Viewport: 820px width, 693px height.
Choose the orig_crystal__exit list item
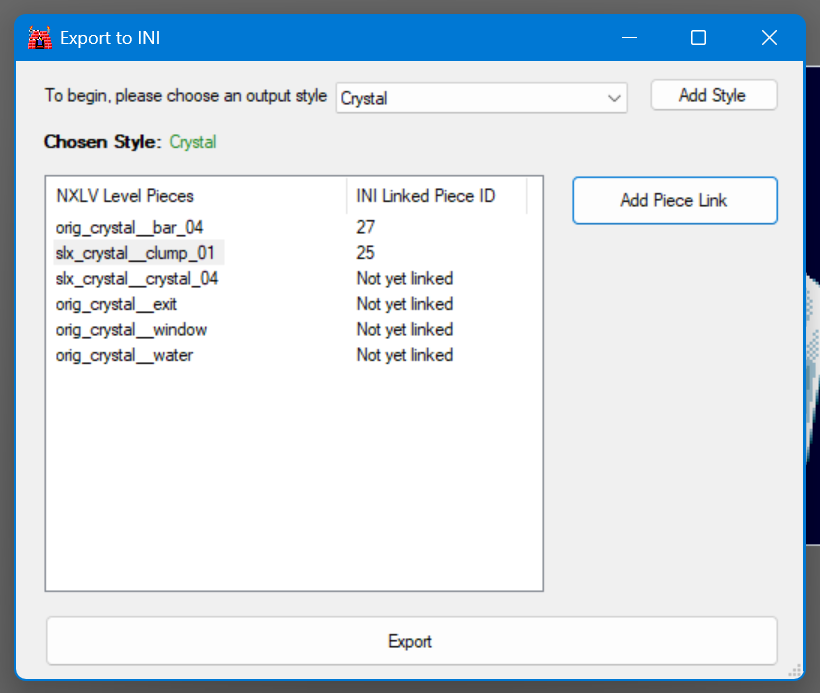point(116,304)
